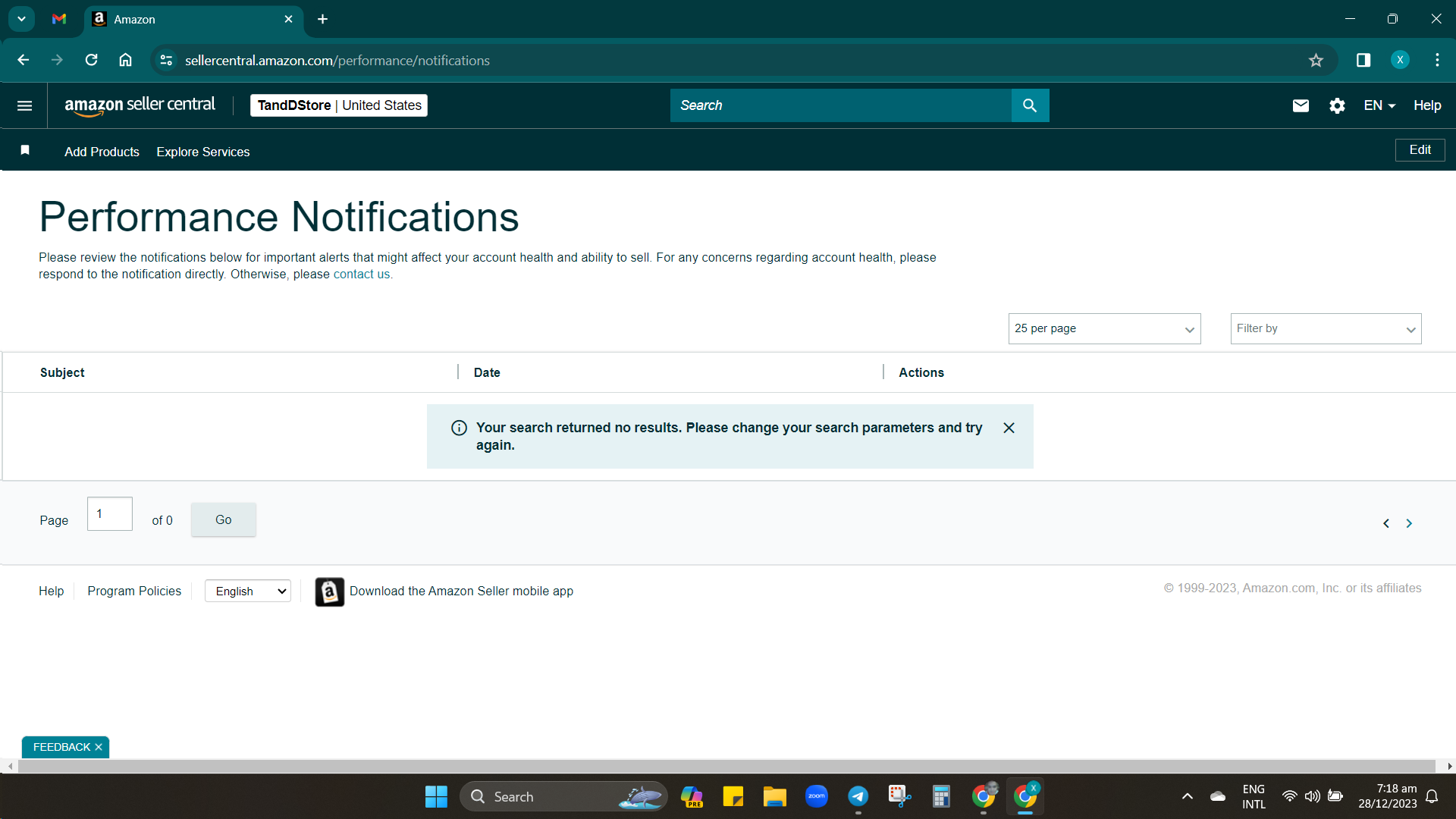The width and height of the screenshot is (1456, 819).
Task: Open the Chrome three-dot menu
Action: (1437, 60)
